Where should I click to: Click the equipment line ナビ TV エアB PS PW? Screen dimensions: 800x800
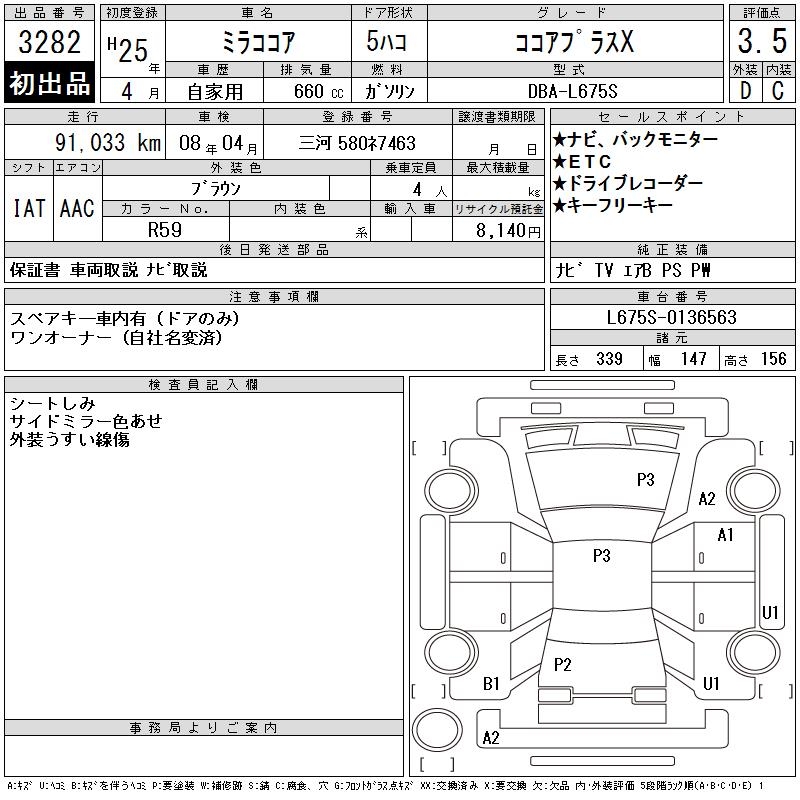coord(633,270)
